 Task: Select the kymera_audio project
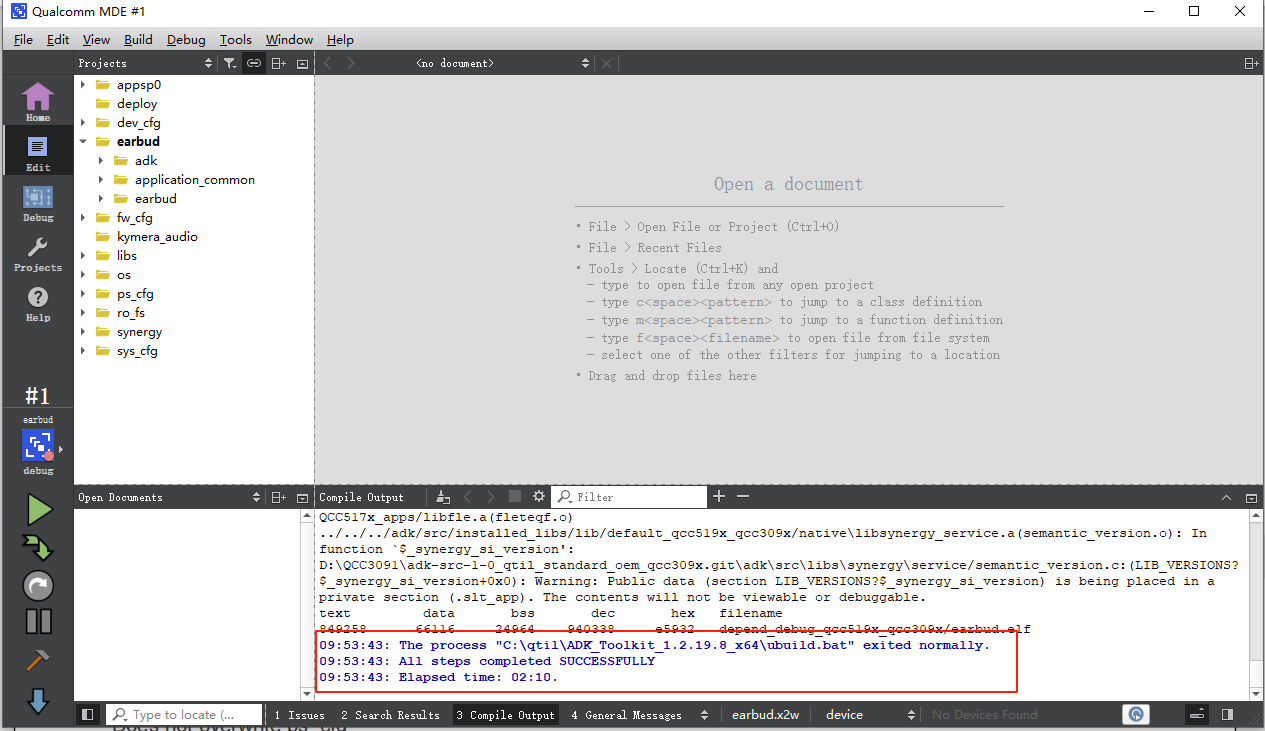[x=157, y=237]
